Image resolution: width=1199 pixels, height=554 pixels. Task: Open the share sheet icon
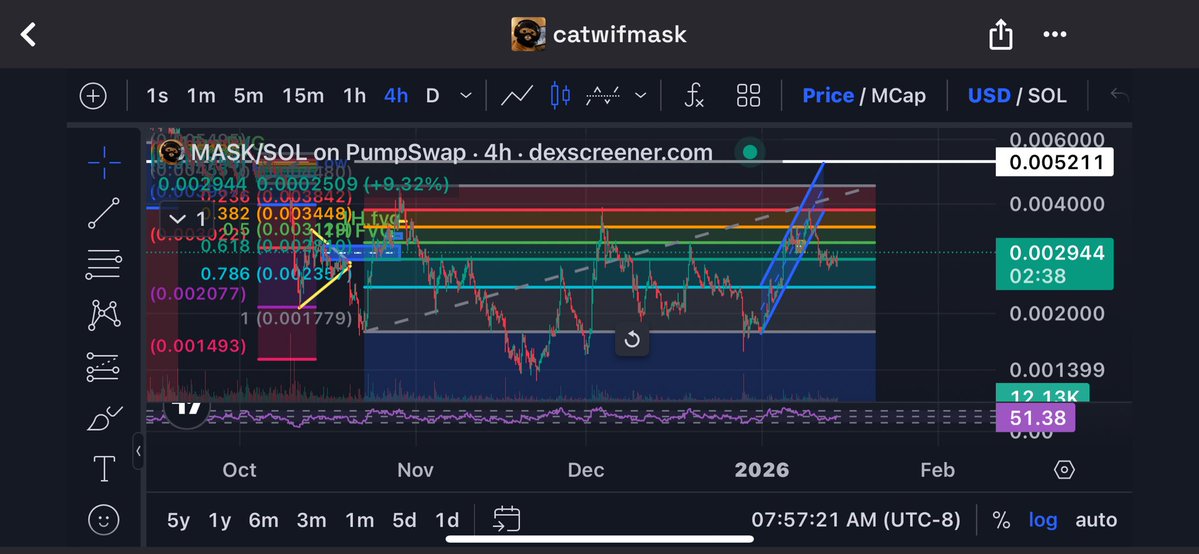[x=1001, y=34]
